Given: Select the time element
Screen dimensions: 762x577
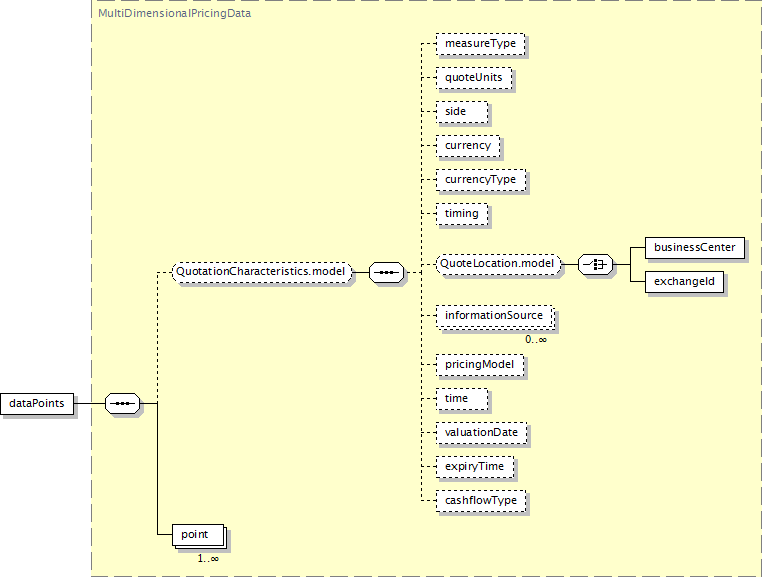Looking at the screenshot, I should point(462,399).
